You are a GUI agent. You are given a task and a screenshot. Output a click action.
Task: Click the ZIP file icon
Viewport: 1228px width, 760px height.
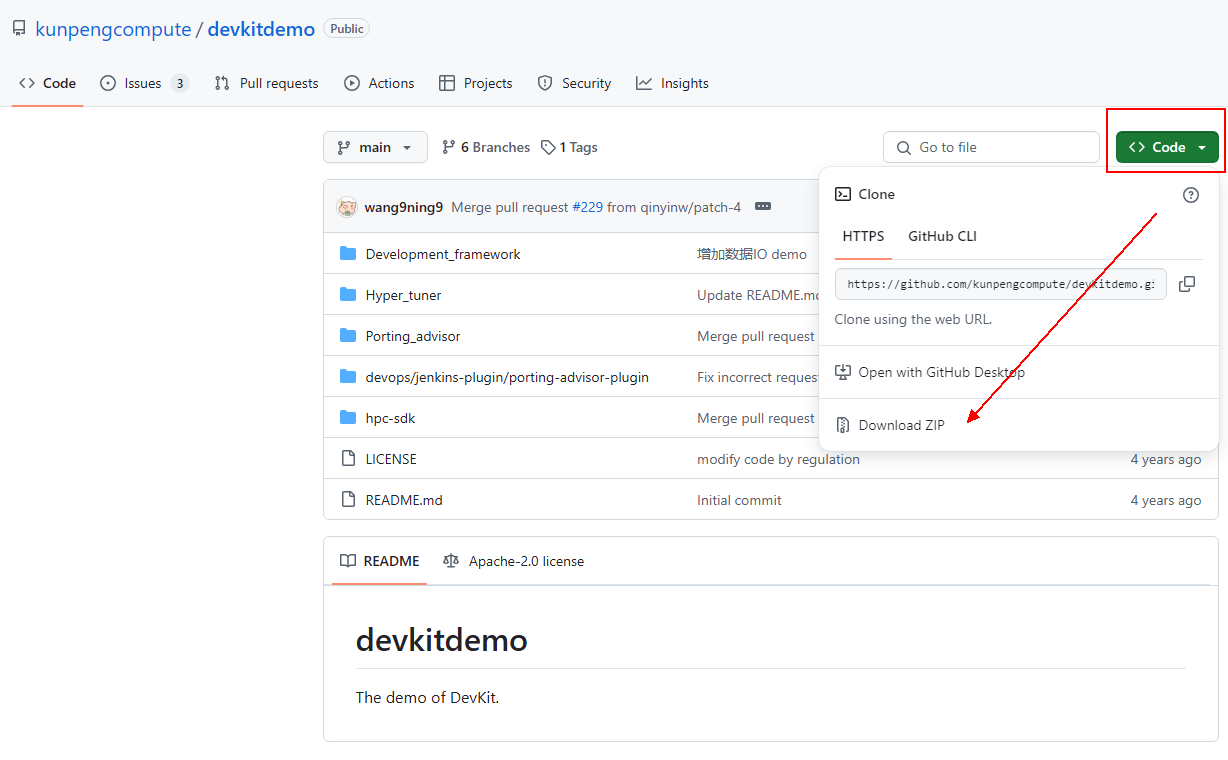click(x=843, y=425)
